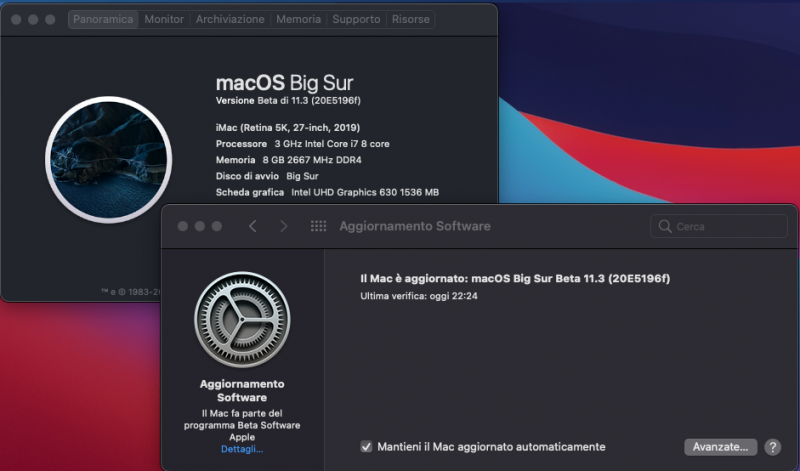Go back with the left chevron
This screenshot has width=800, height=471.
point(253,226)
